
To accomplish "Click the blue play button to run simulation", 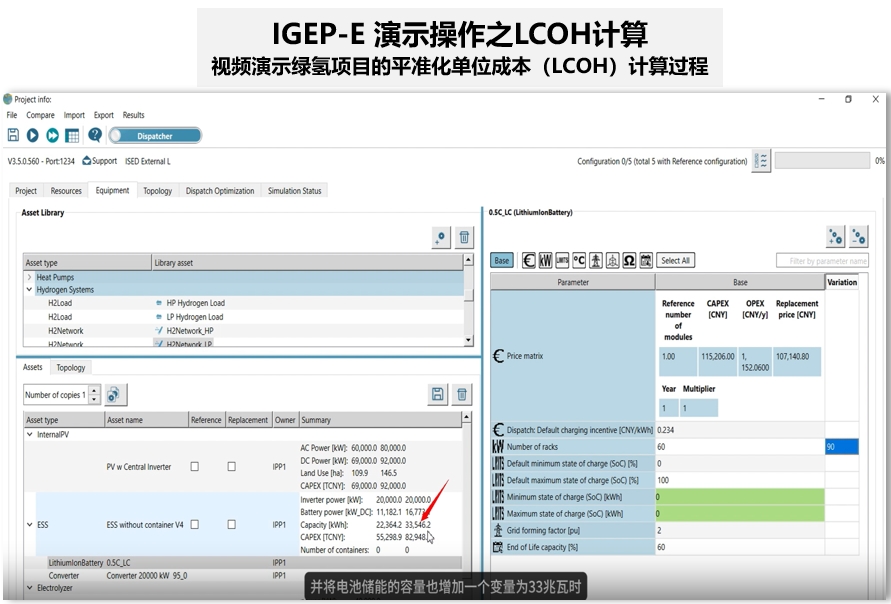I will pos(32,135).
